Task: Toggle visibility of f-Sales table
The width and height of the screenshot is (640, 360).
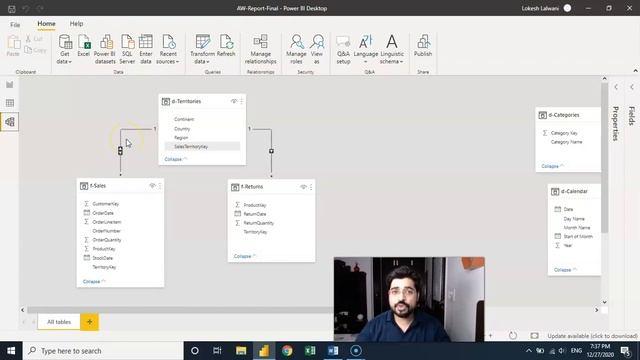Action: (152, 186)
